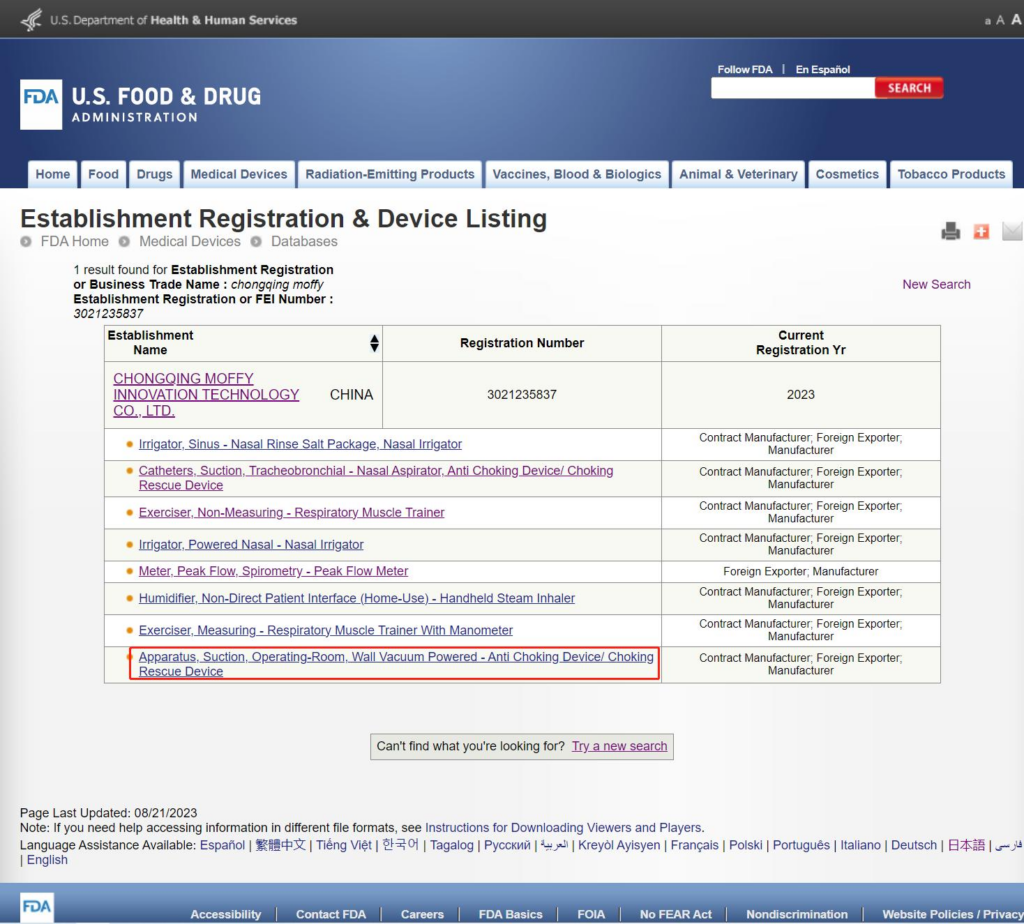Open the Cosmetics tab
This screenshot has height=924, width=1024.
coord(846,174)
